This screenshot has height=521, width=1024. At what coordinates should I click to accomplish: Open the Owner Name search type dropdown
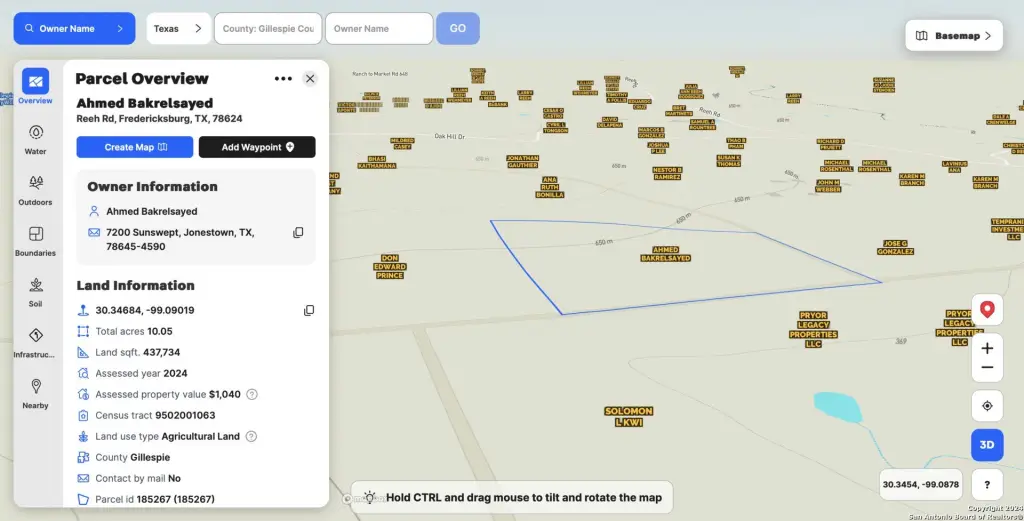74,29
